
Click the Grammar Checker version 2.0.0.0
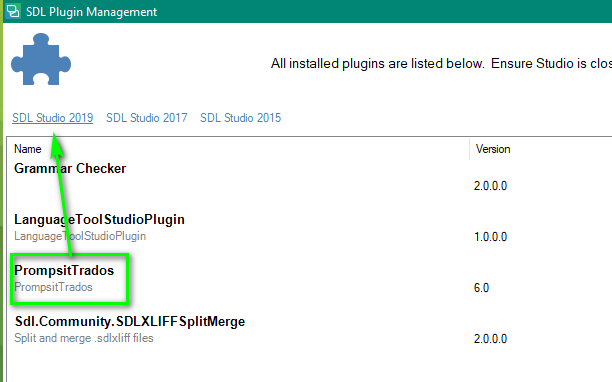pos(490,186)
